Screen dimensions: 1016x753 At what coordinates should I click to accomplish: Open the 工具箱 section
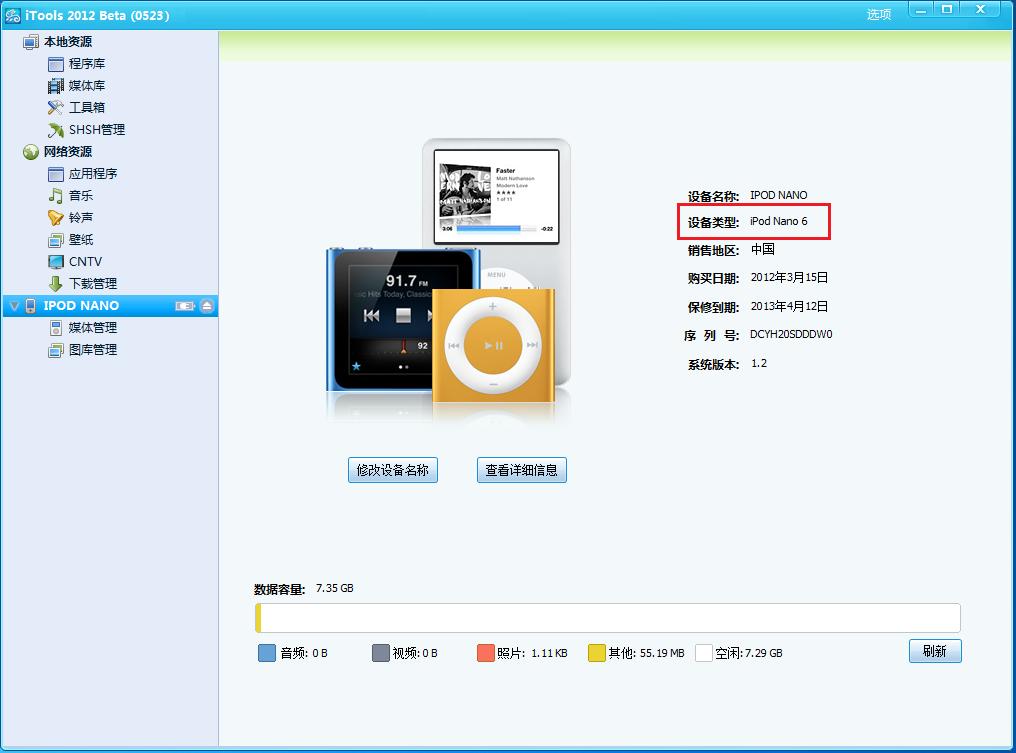pyautogui.click(x=87, y=108)
